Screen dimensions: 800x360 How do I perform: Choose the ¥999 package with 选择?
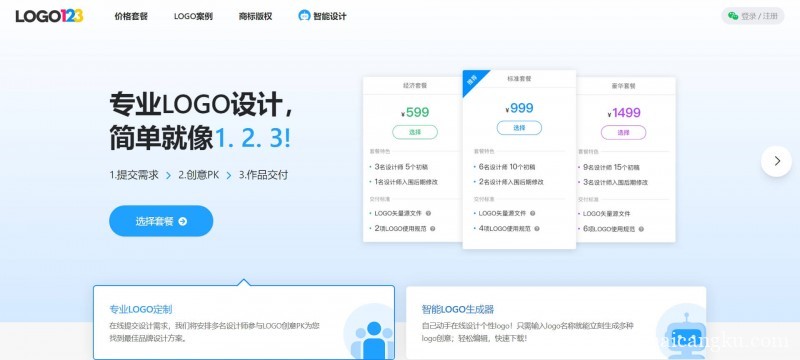point(519,128)
